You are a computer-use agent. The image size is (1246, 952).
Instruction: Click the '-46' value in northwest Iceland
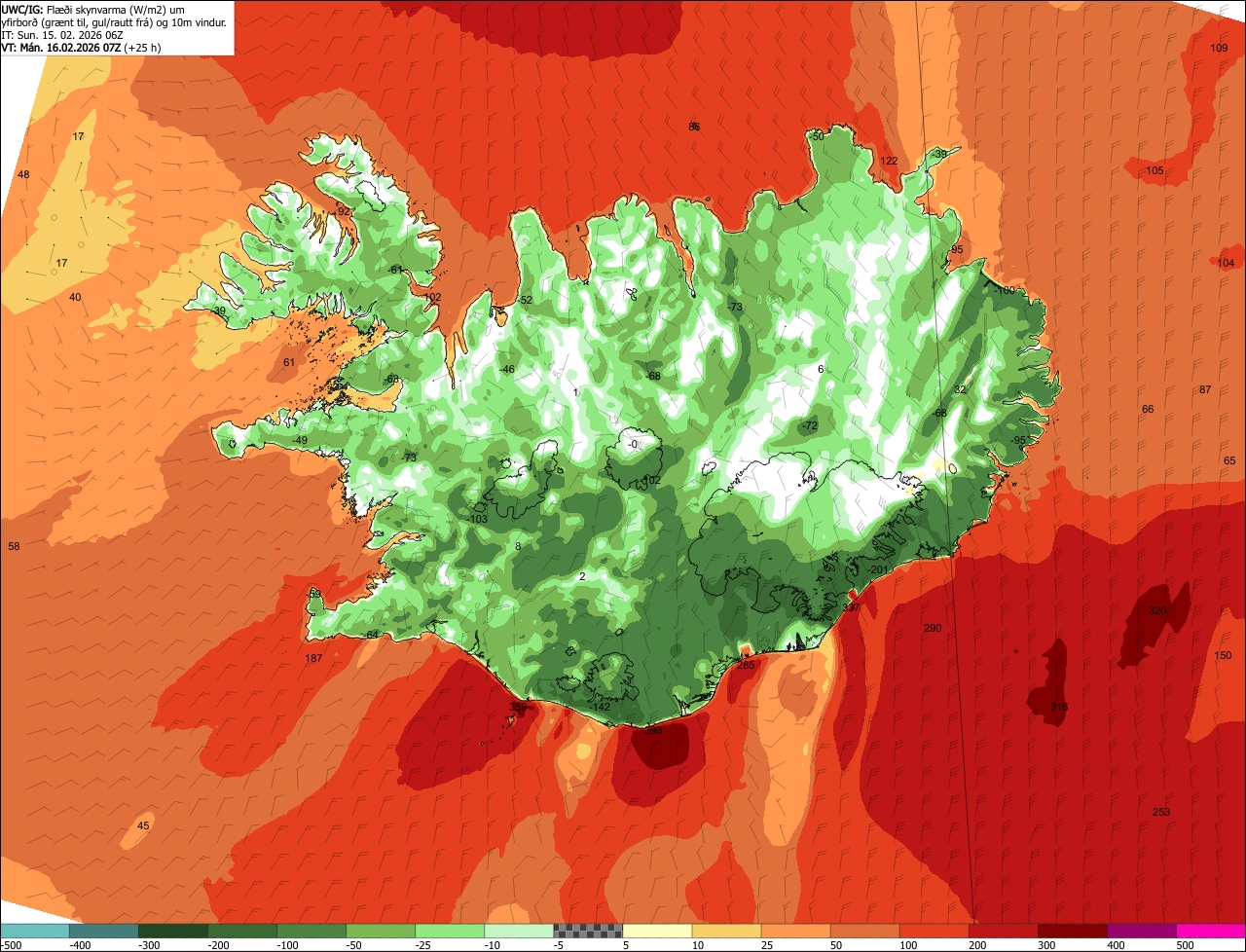506,369
